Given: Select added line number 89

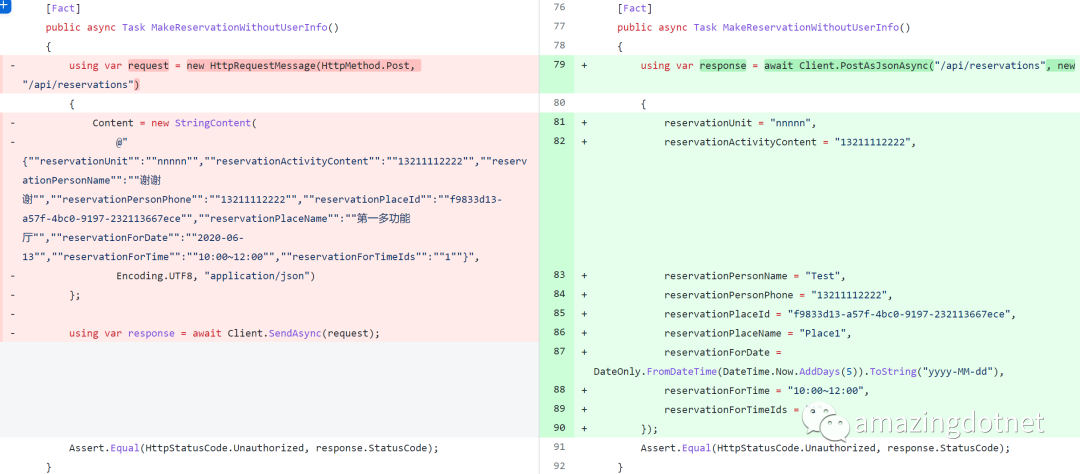Looking at the screenshot, I should 559,409.
